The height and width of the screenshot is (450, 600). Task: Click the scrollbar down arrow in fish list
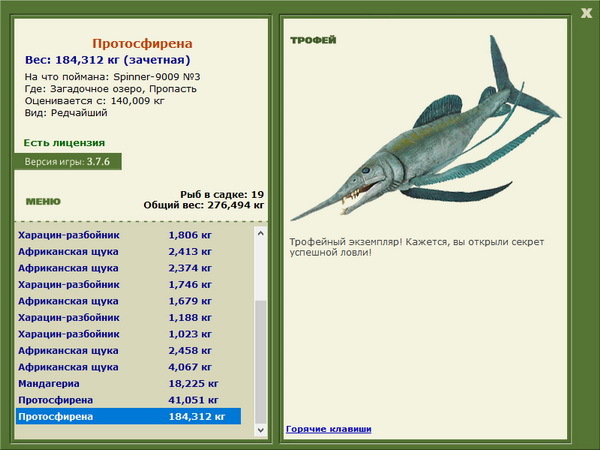click(261, 430)
